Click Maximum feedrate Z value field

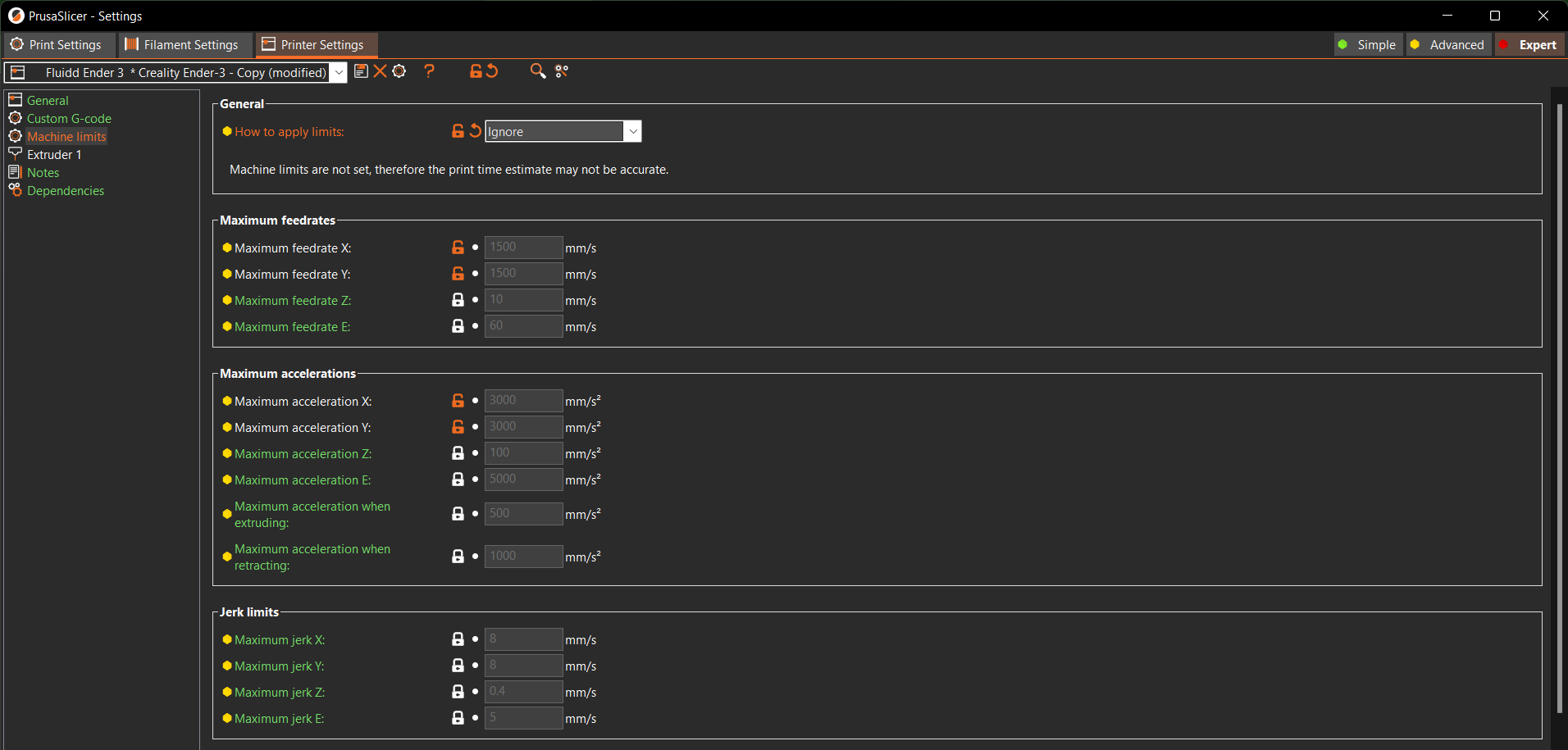523,300
